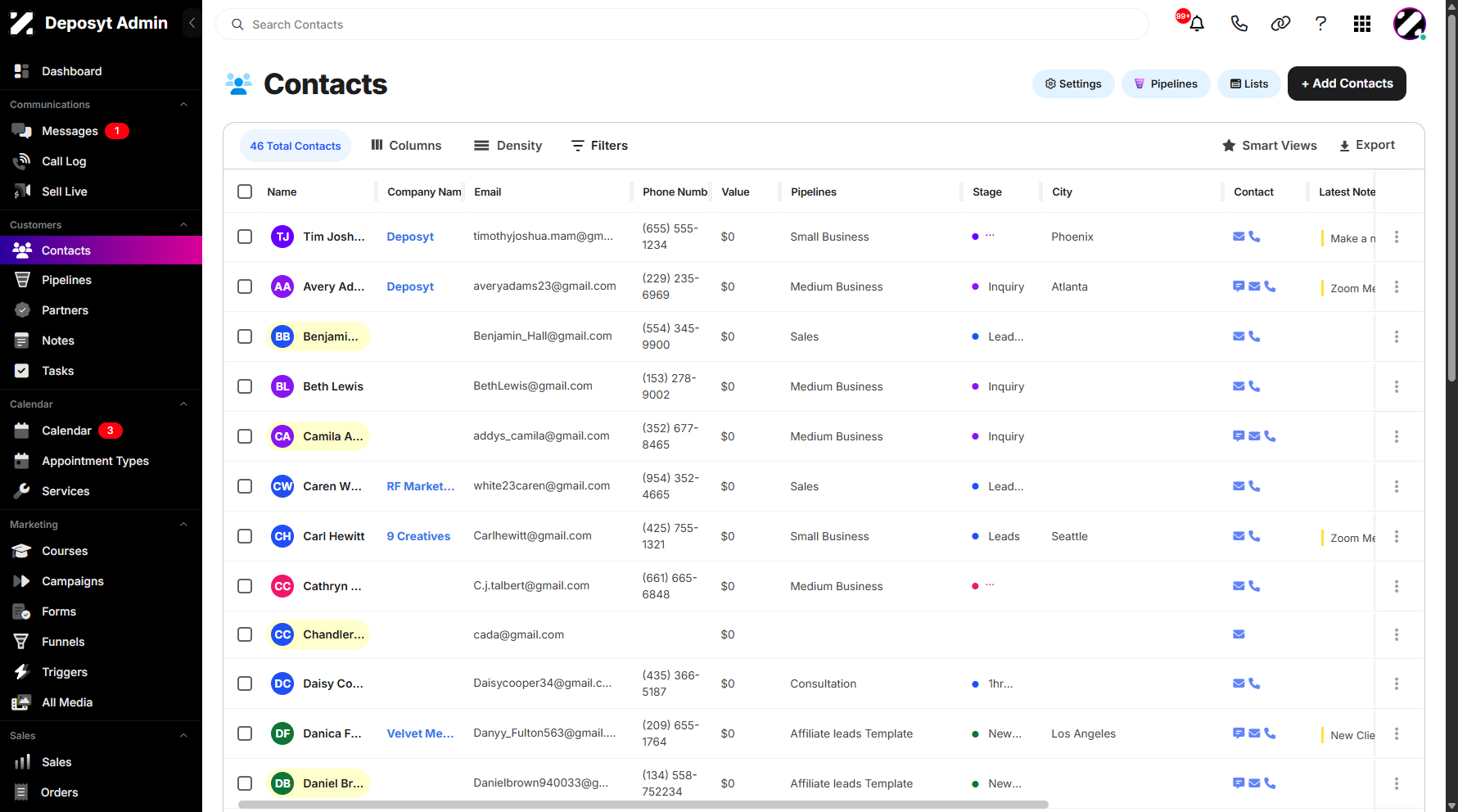Open the 9 Creatives company link

(x=418, y=536)
